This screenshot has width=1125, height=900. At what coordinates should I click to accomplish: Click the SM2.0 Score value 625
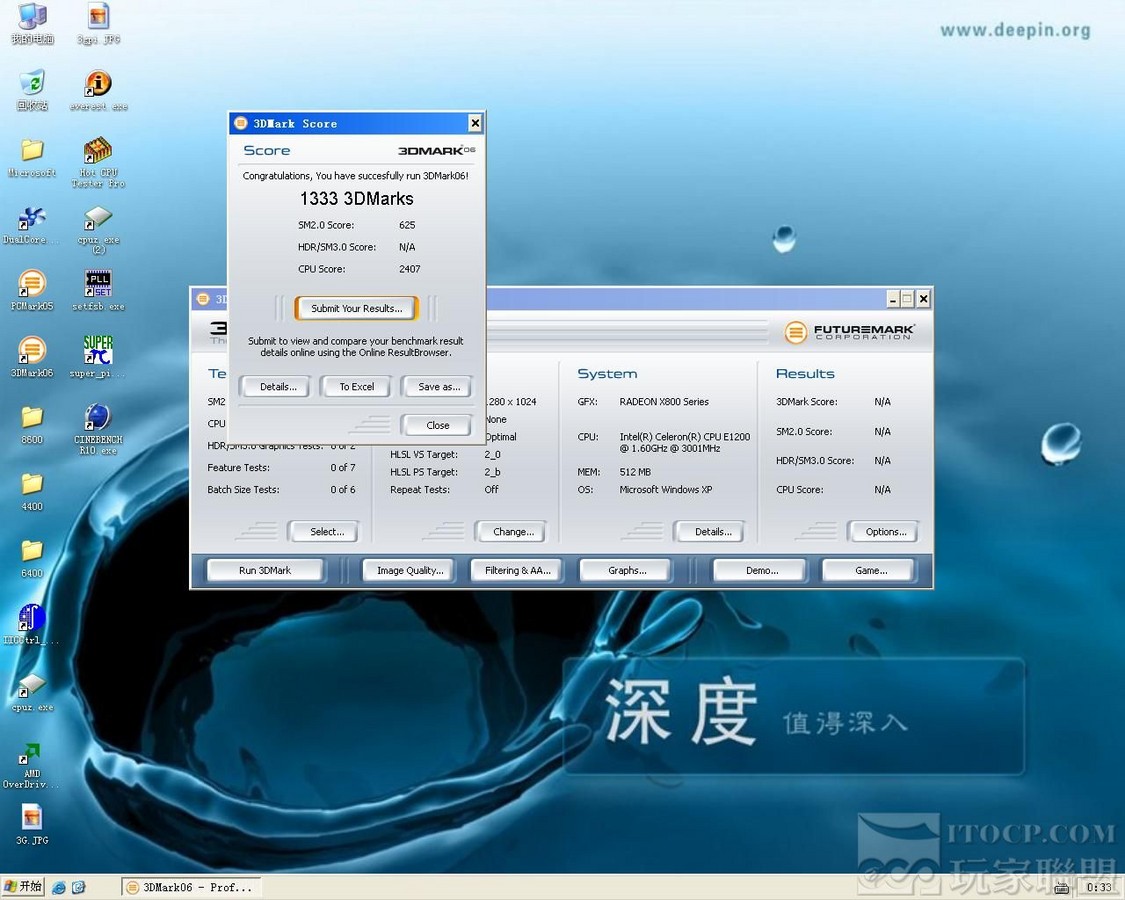(x=407, y=225)
